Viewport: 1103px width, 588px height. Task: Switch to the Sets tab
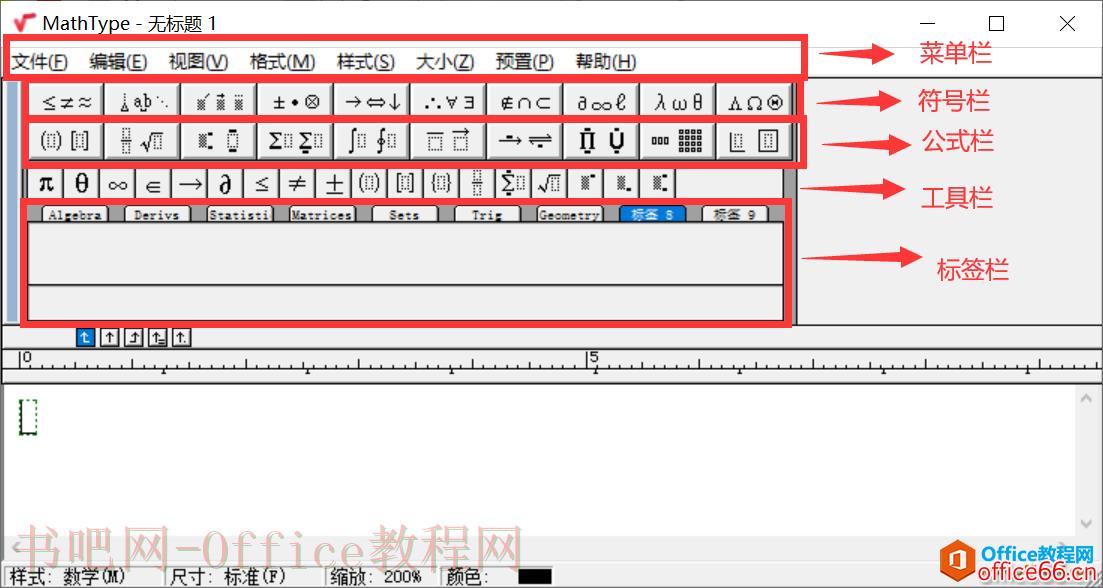click(404, 215)
